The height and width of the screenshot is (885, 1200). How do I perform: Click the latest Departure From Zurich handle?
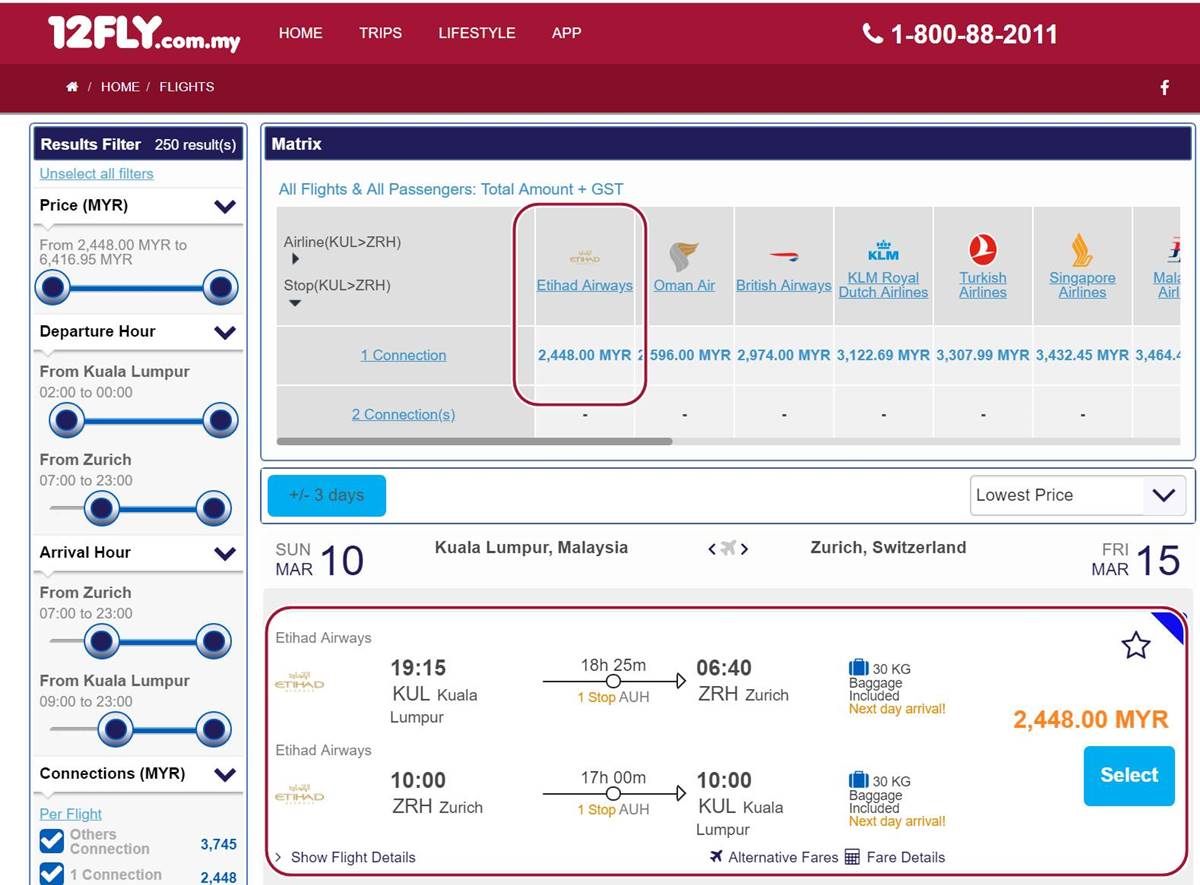coord(214,509)
